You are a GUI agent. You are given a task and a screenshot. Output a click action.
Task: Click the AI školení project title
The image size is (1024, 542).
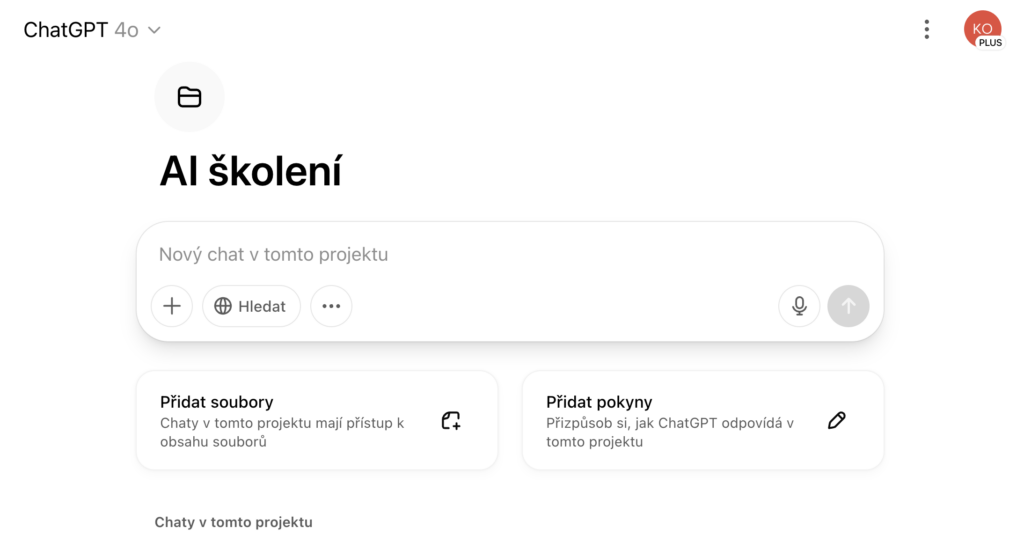(x=251, y=171)
